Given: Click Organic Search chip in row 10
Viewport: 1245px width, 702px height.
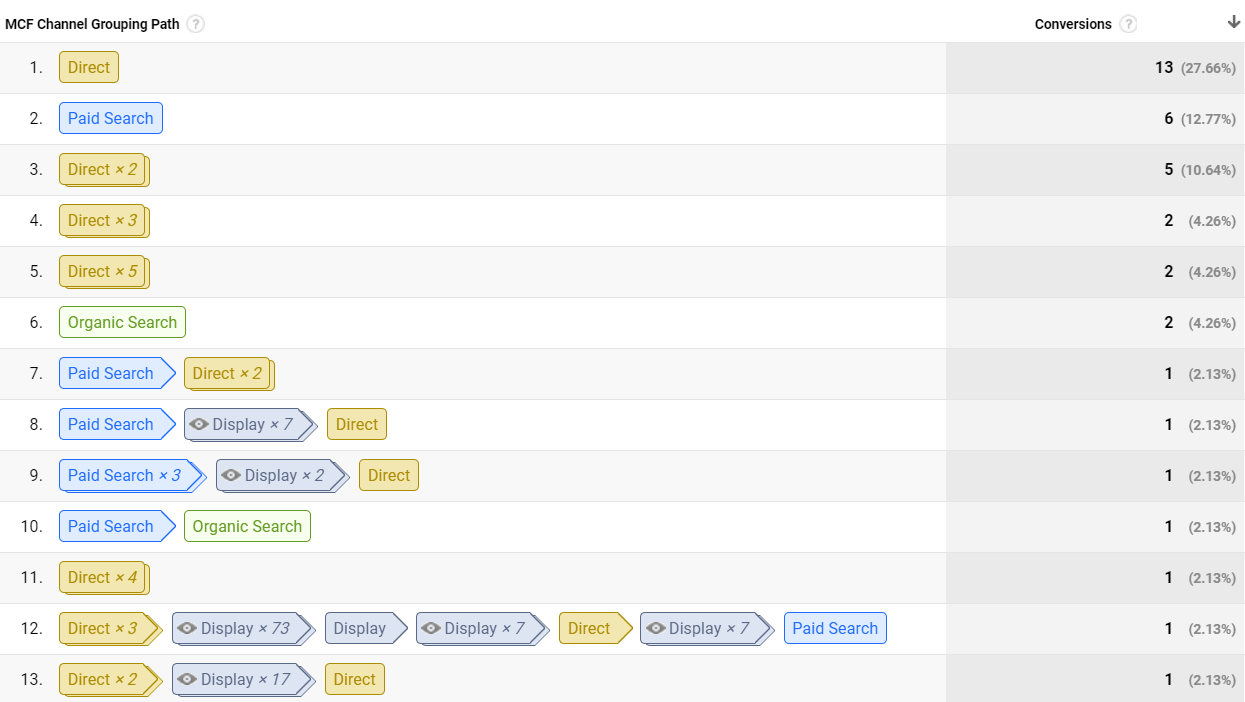Looking at the screenshot, I should click(x=247, y=527).
